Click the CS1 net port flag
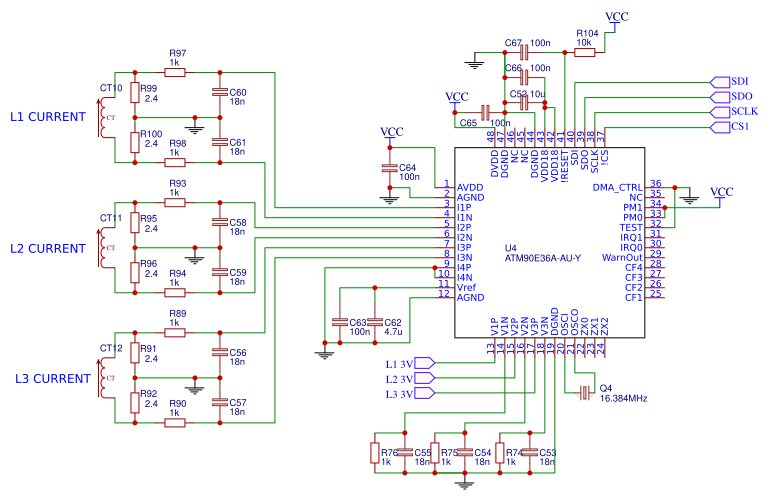The image size is (769, 499). (720, 127)
